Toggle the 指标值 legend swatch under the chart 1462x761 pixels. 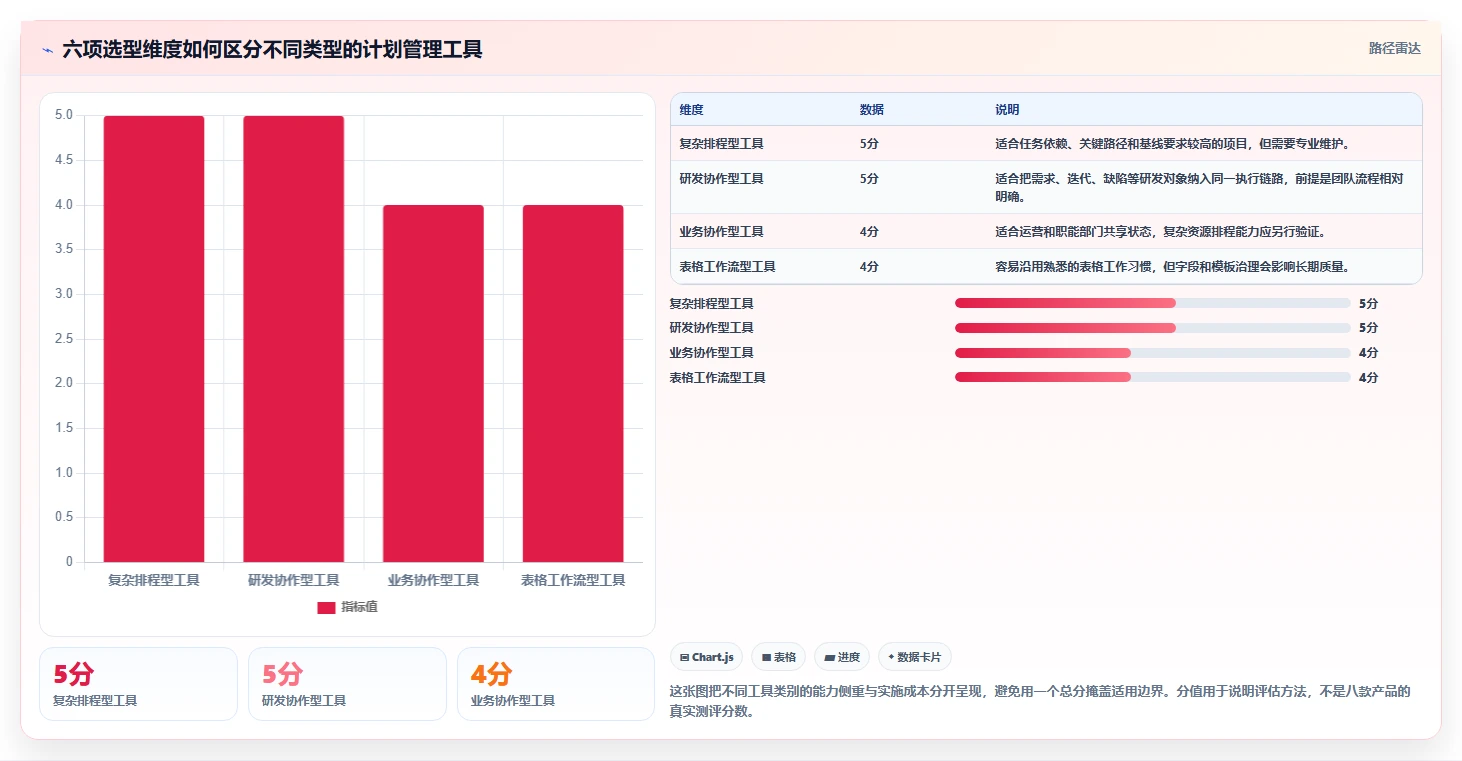click(x=326, y=607)
